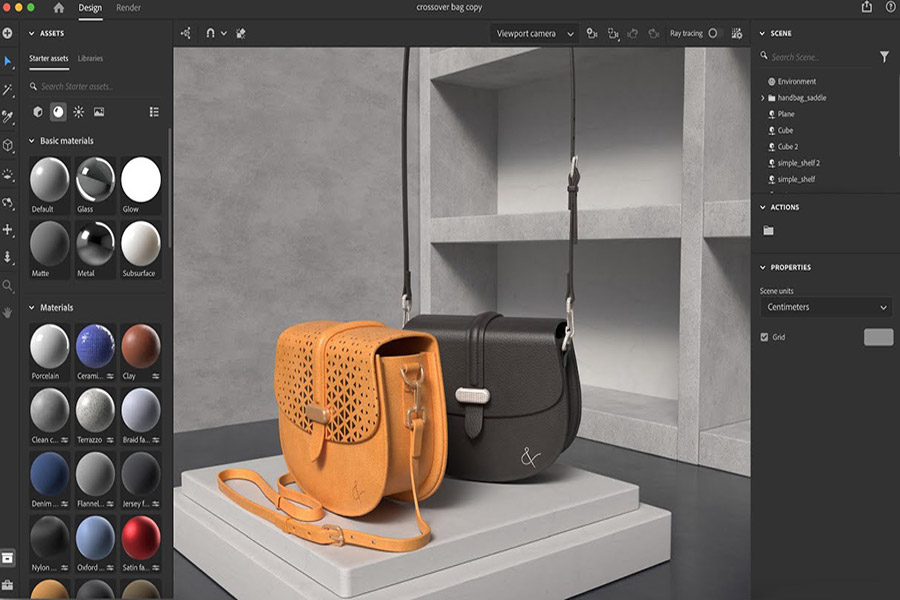Apply the Glass material

(x=95, y=185)
